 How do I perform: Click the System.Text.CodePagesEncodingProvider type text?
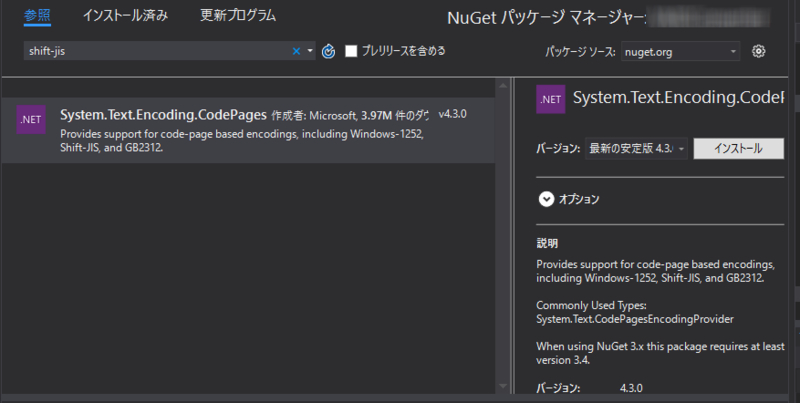click(x=635, y=319)
